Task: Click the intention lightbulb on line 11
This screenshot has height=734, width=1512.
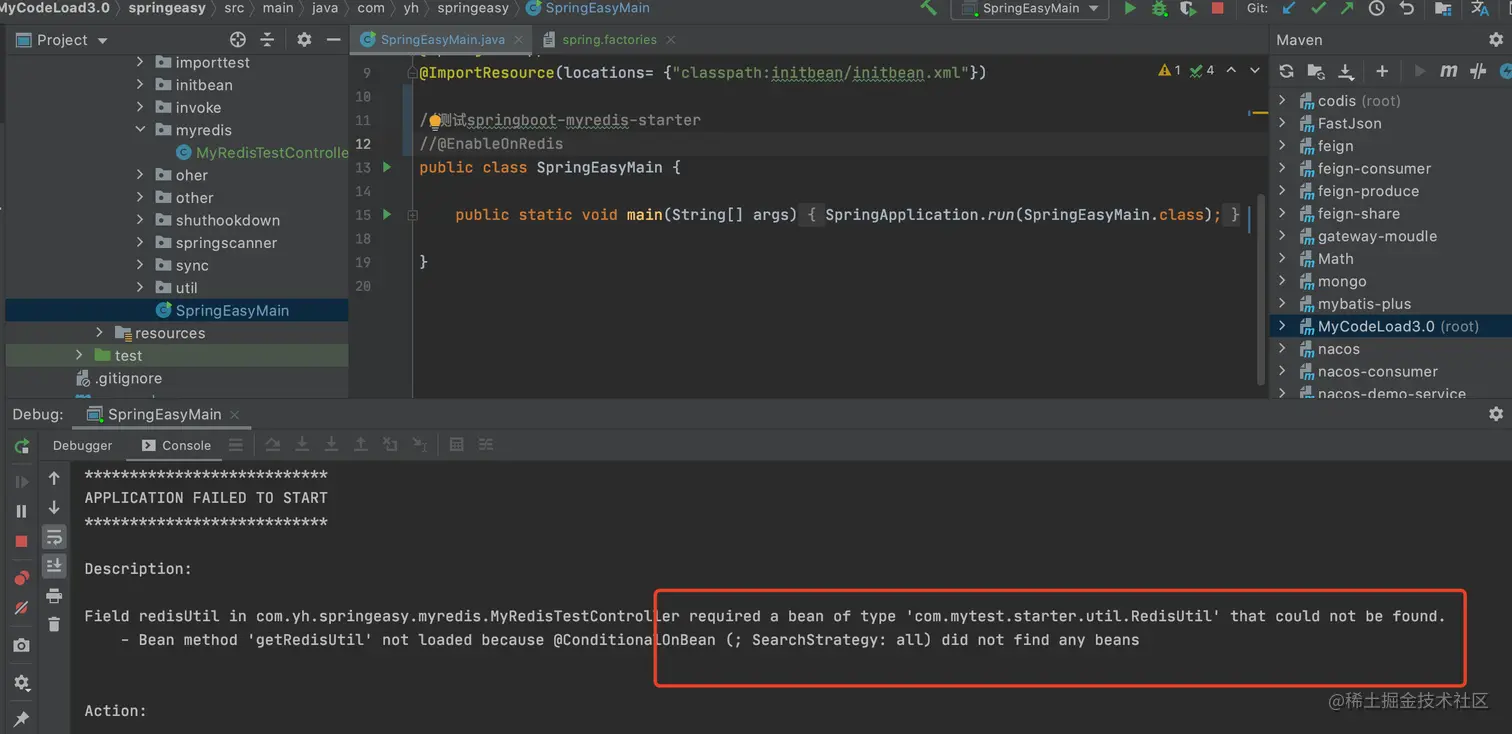Action: click(x=435, y=121)
